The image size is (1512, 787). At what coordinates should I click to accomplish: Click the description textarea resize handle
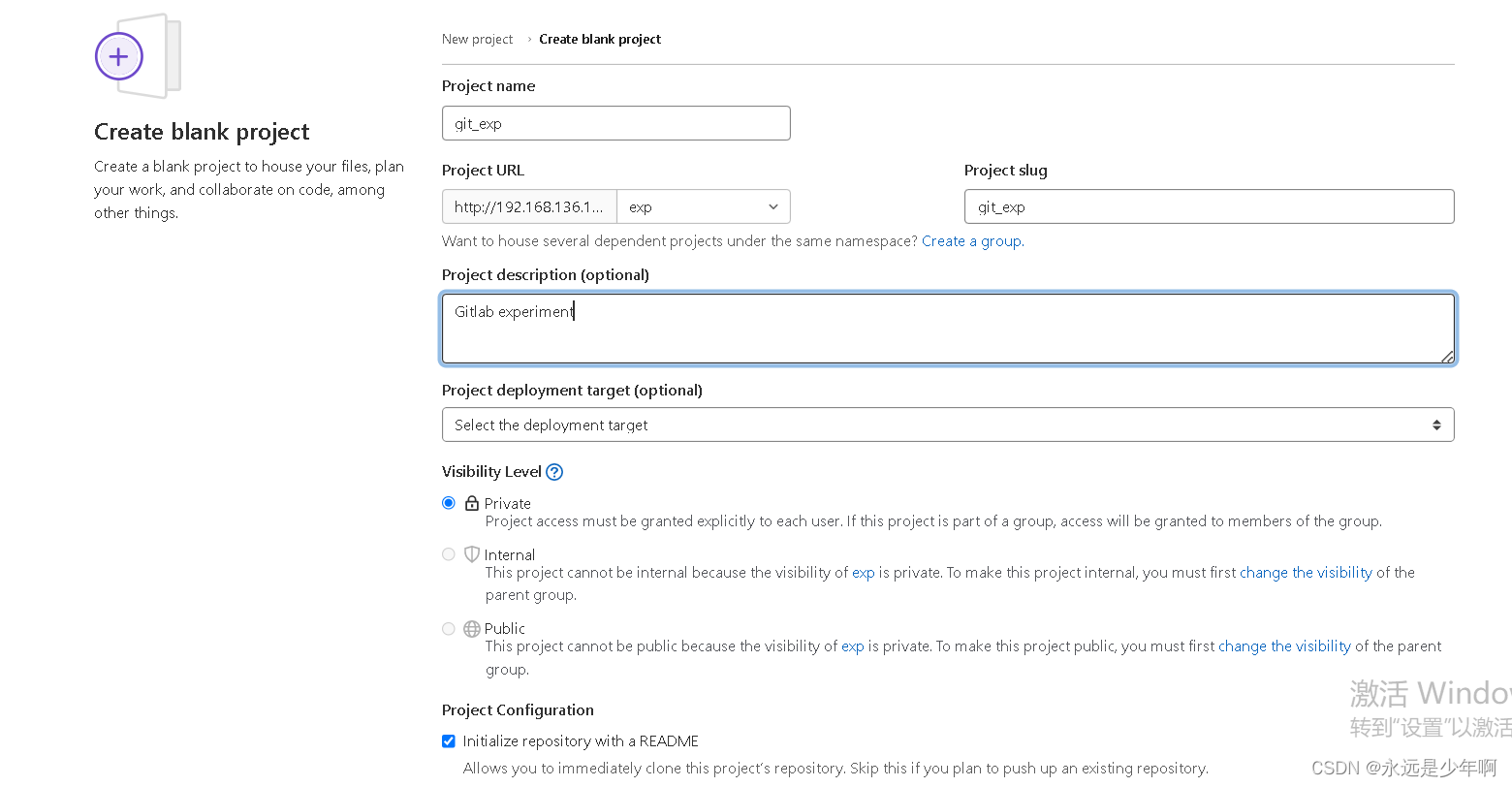[x=1447, y=357]
